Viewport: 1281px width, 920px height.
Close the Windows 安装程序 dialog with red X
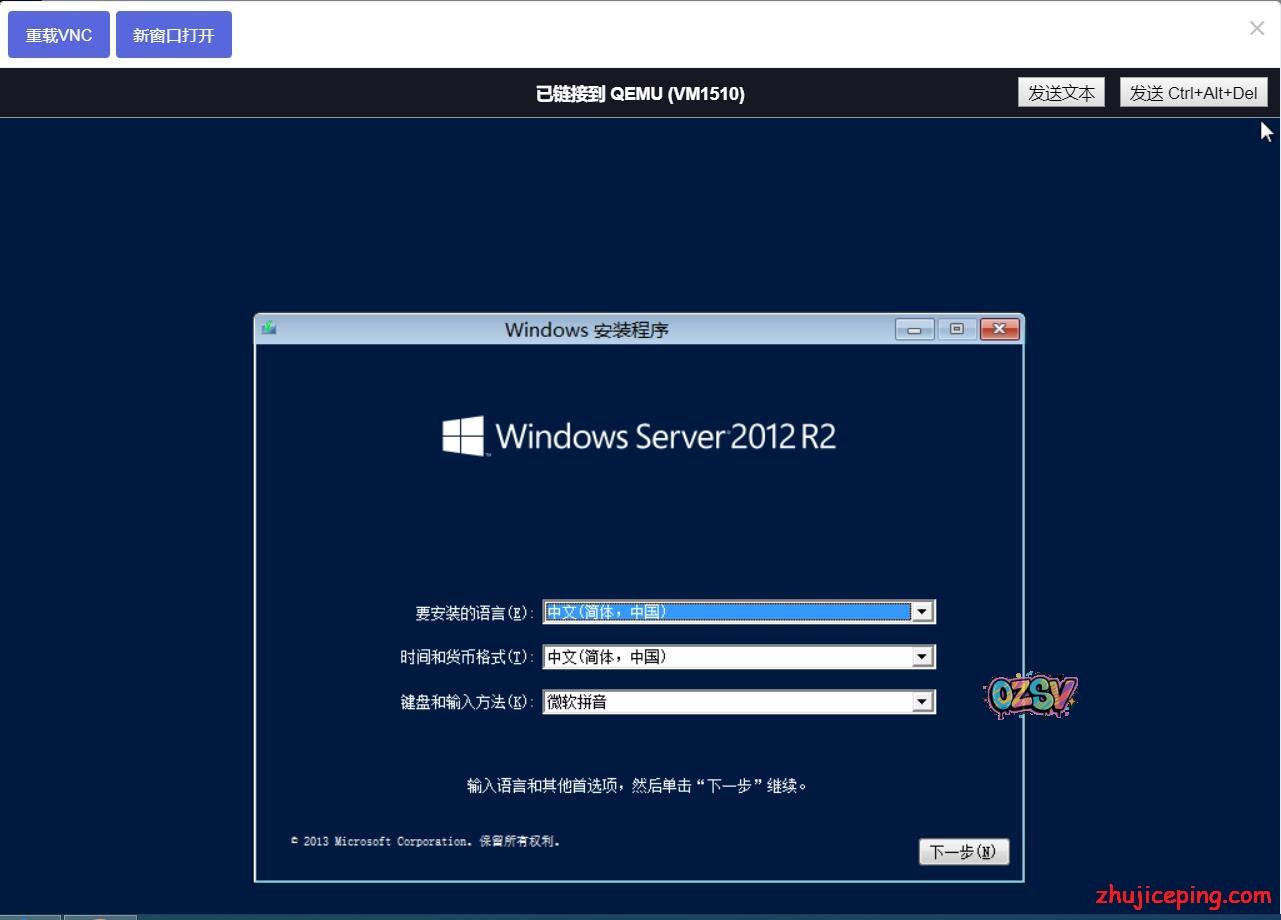(999, 329)
